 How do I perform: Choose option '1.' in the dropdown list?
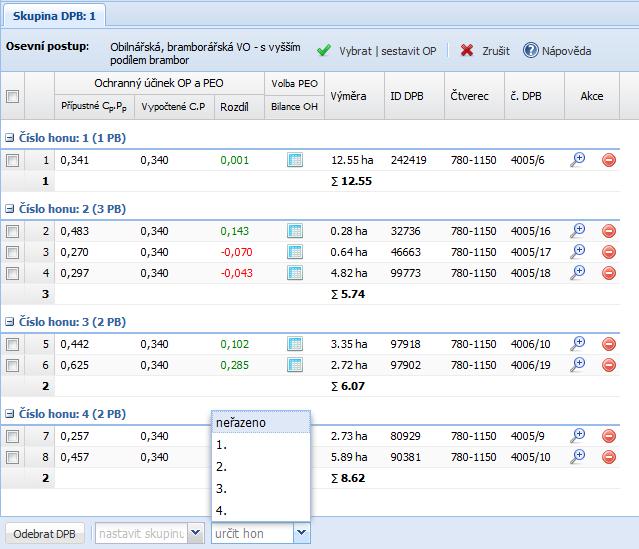261,445
